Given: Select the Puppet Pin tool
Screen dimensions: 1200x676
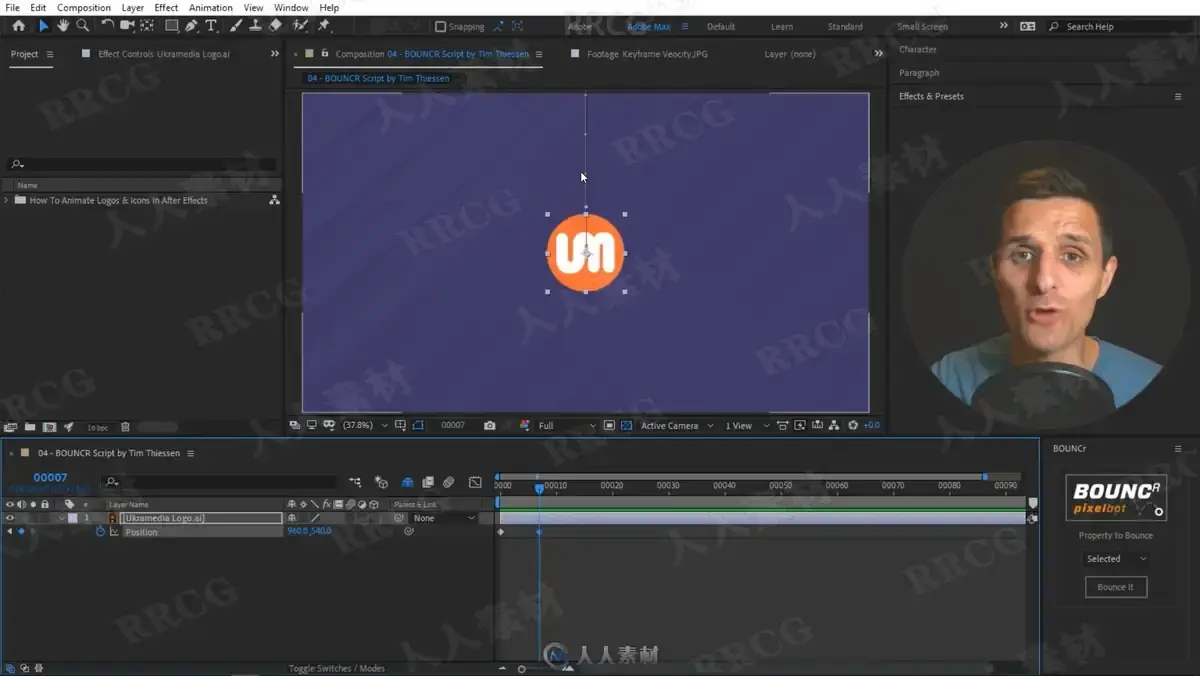Looking at the screenshot, I should click(323, 26).
